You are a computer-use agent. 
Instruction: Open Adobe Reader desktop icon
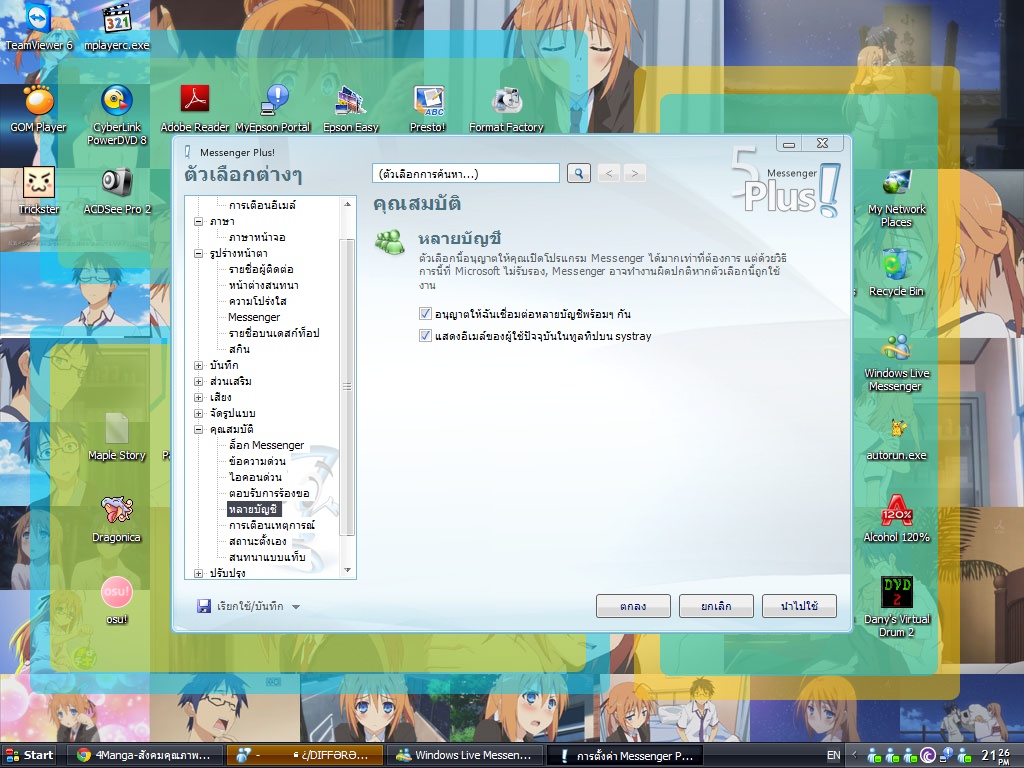pos(195,108)
